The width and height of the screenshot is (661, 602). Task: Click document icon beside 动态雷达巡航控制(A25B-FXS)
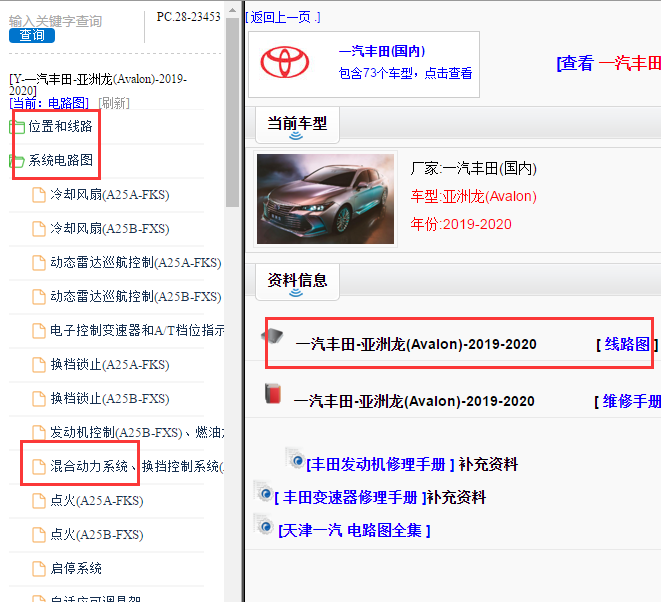[x=39, y=297]
